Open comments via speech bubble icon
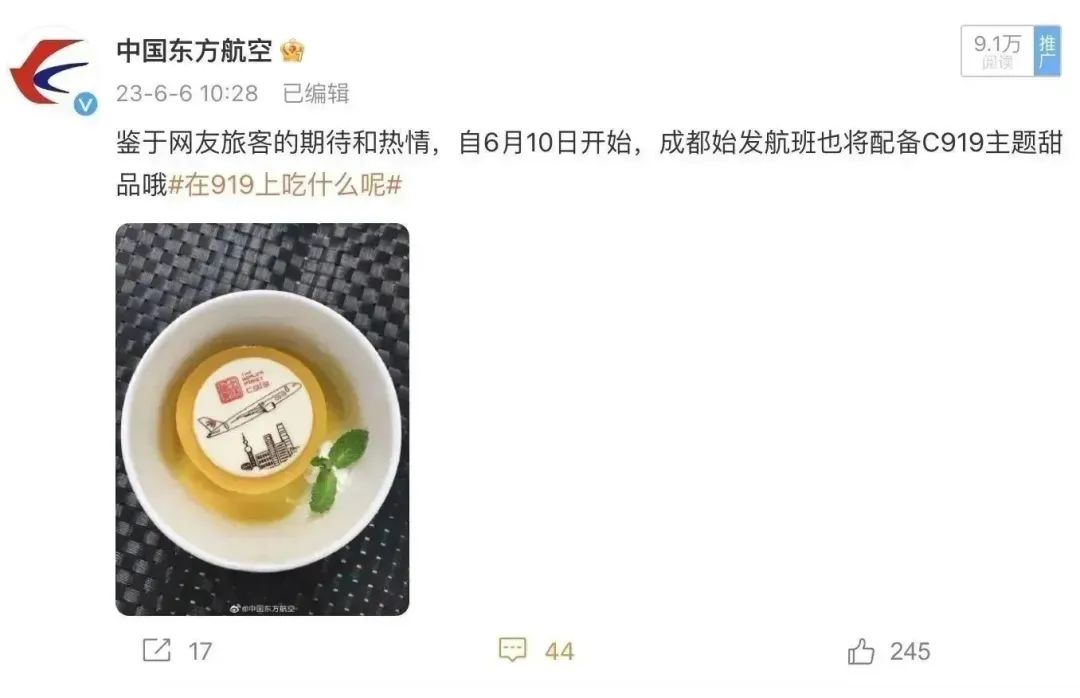This screenshot has width=1080, height=698. (x=512, y=650)
